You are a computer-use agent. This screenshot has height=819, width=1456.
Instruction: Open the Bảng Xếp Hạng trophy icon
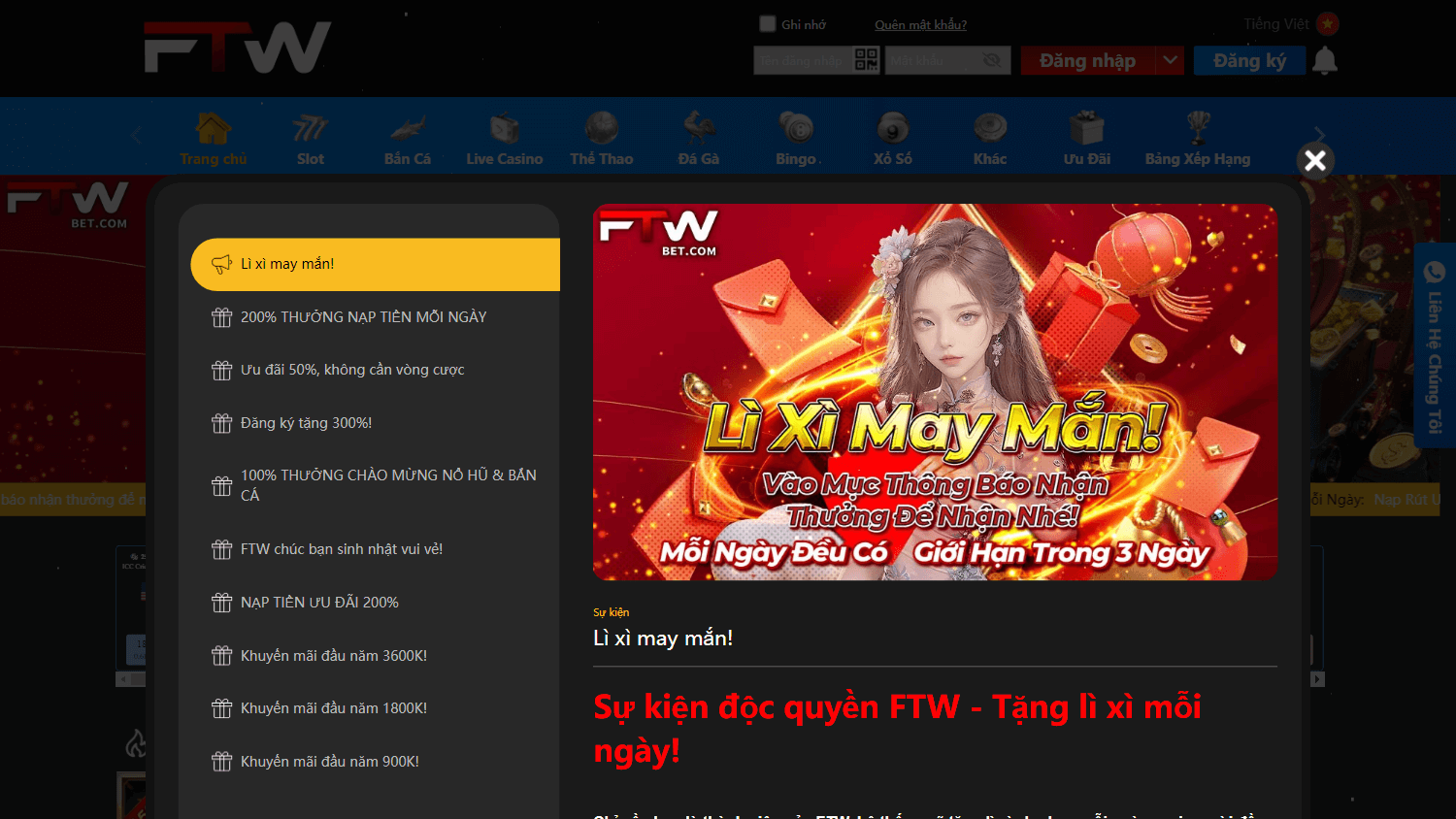1198,128
